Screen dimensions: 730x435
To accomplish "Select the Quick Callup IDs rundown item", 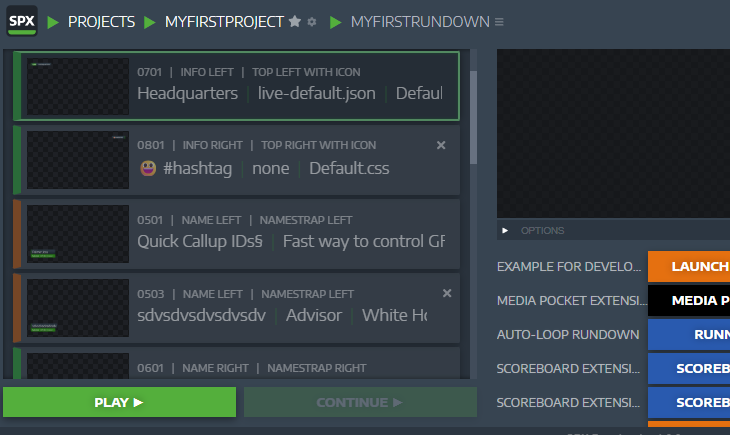I will click(290, 240).
